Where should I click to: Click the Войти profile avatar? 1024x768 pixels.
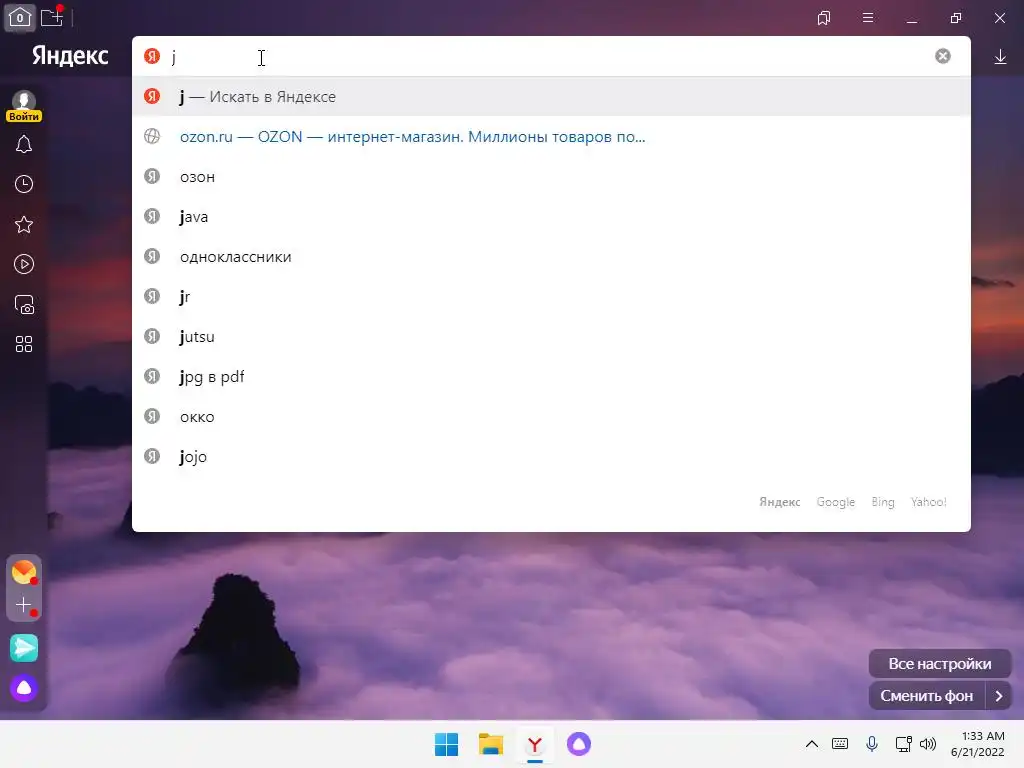point(24,106)
